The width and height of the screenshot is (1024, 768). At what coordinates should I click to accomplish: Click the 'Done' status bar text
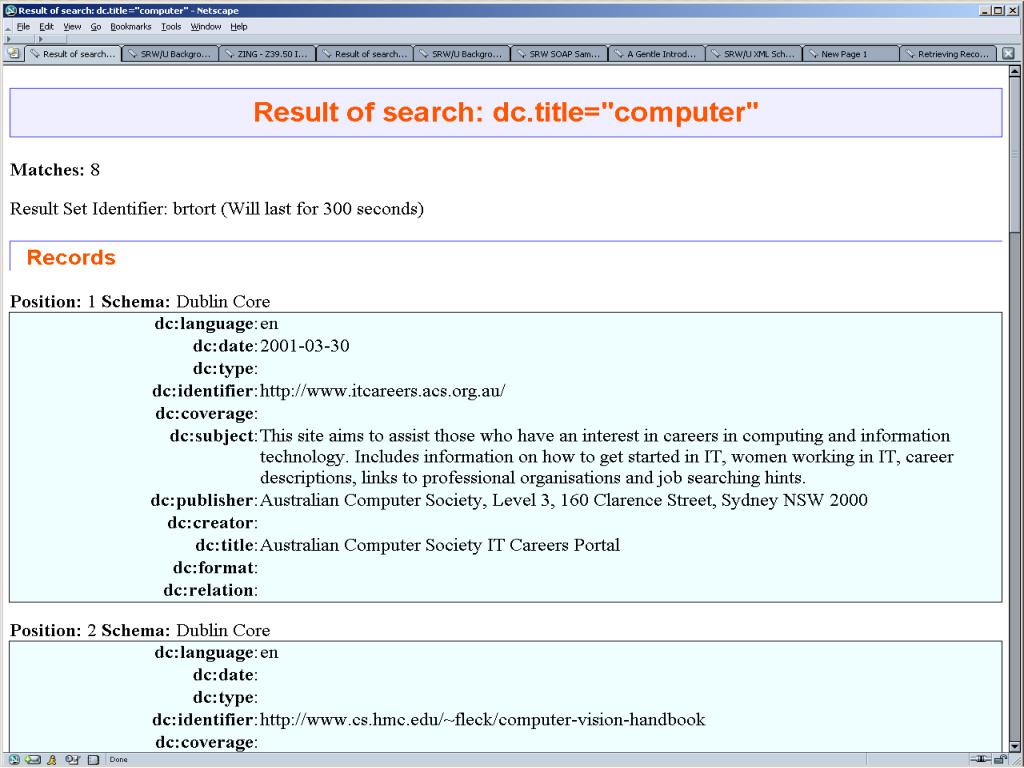coord(118,760)
